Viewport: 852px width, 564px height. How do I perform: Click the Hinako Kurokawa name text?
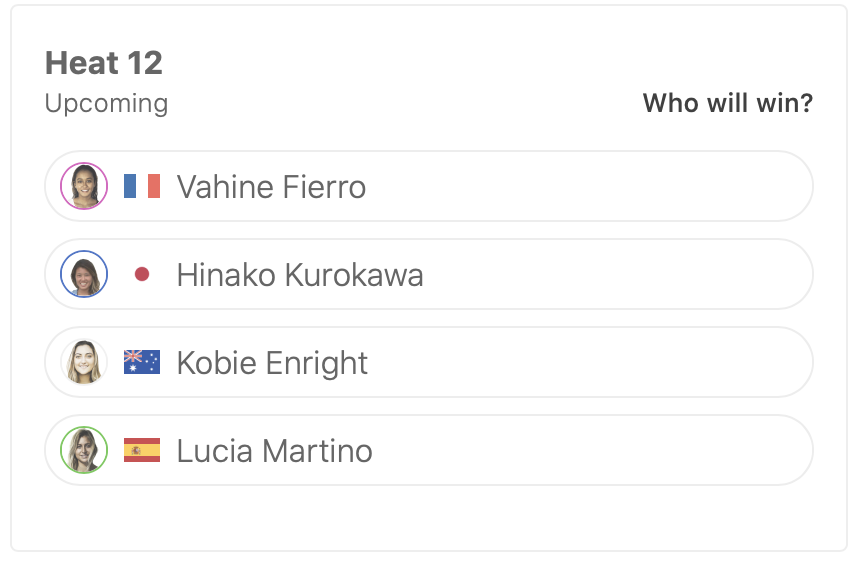[x=300, y=275]
